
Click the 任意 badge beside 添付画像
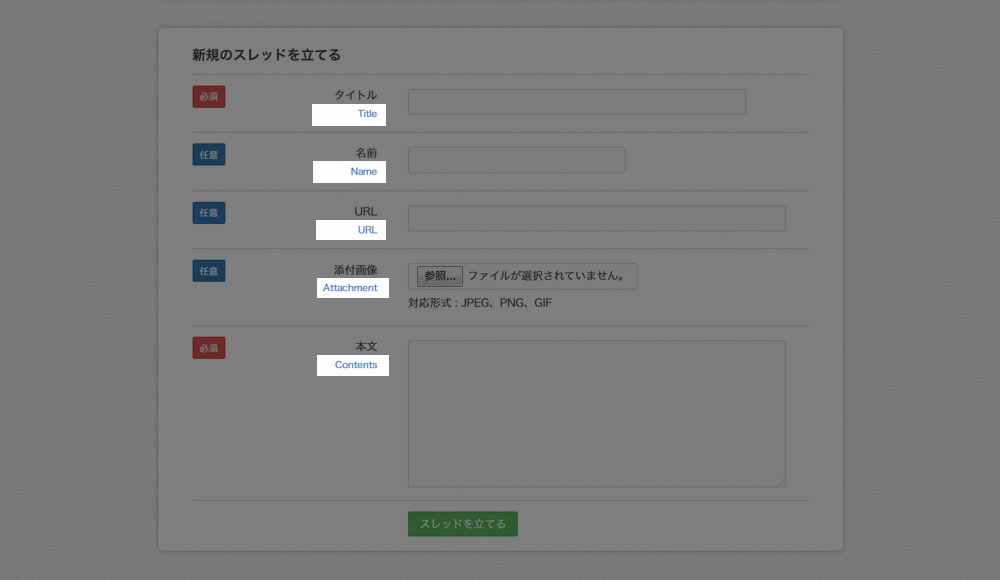coord(209,271)
